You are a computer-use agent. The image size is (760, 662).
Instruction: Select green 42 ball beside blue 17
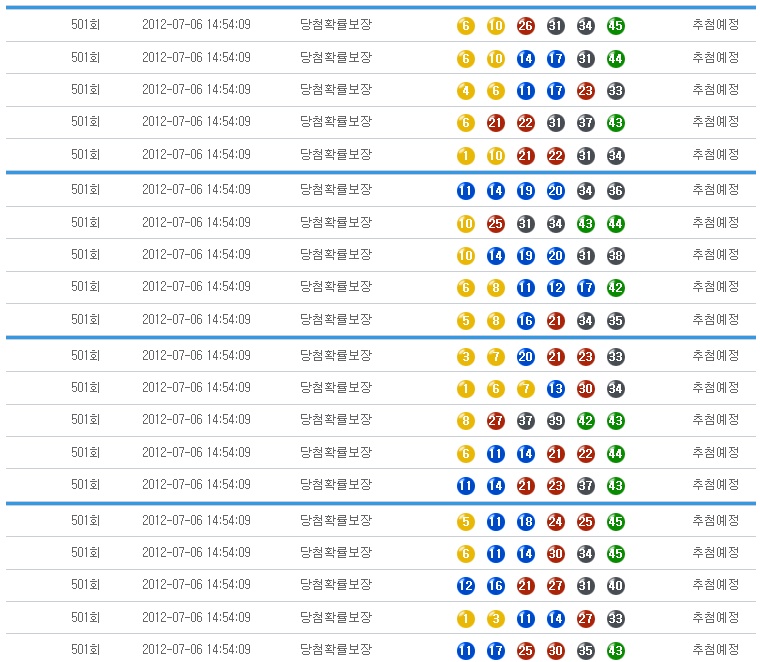615,288
